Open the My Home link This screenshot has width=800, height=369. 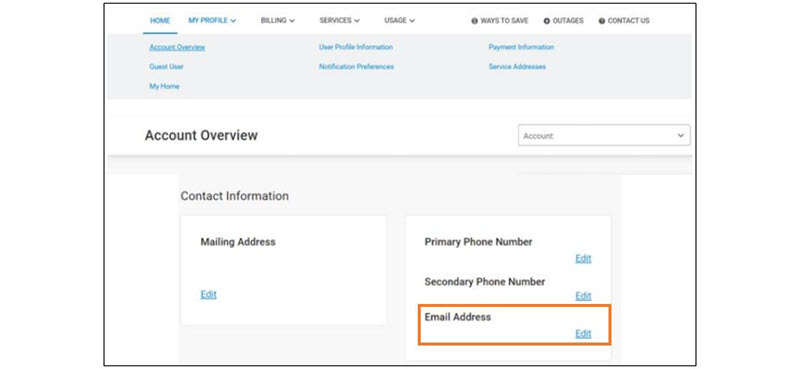coord(164,87)
